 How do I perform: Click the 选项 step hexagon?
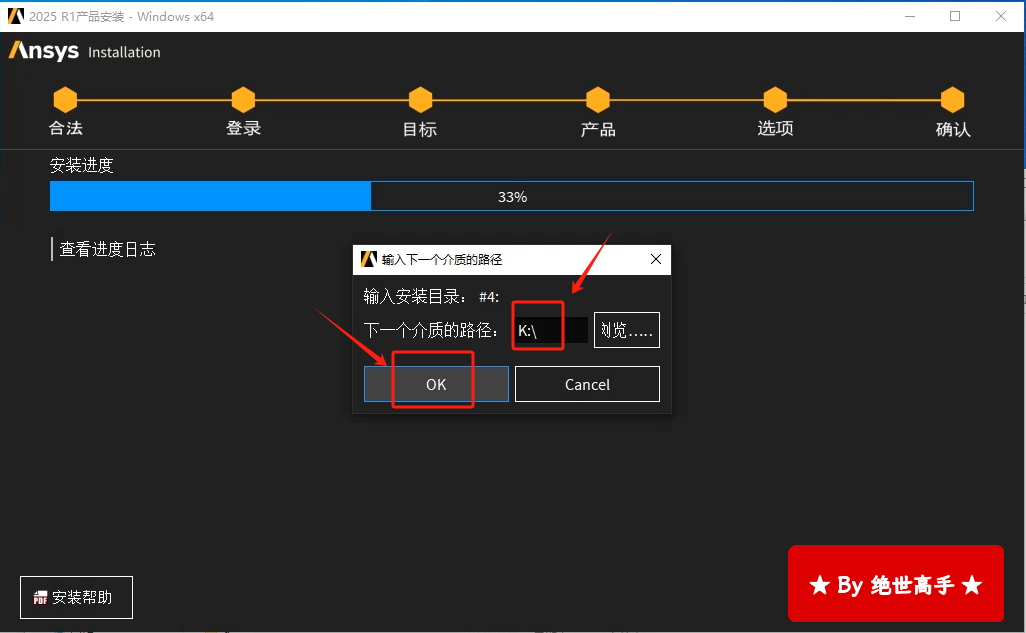775,100
